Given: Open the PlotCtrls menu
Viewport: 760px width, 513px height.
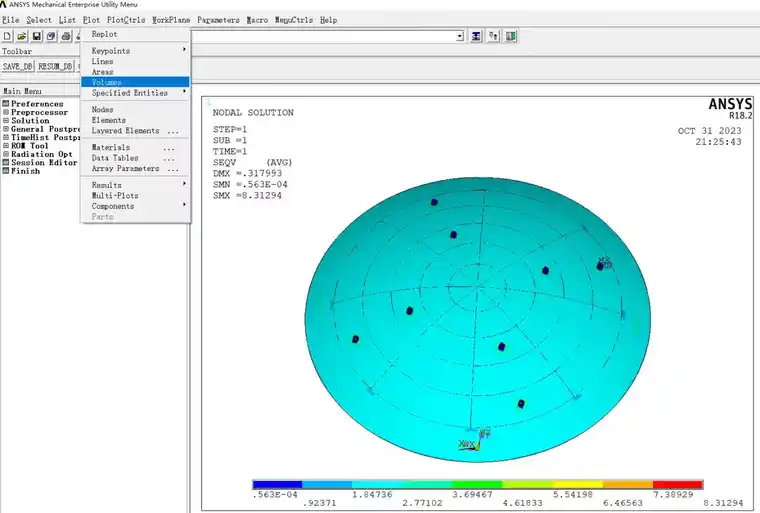Looking at the screenshot, I should tap(126, 20).
